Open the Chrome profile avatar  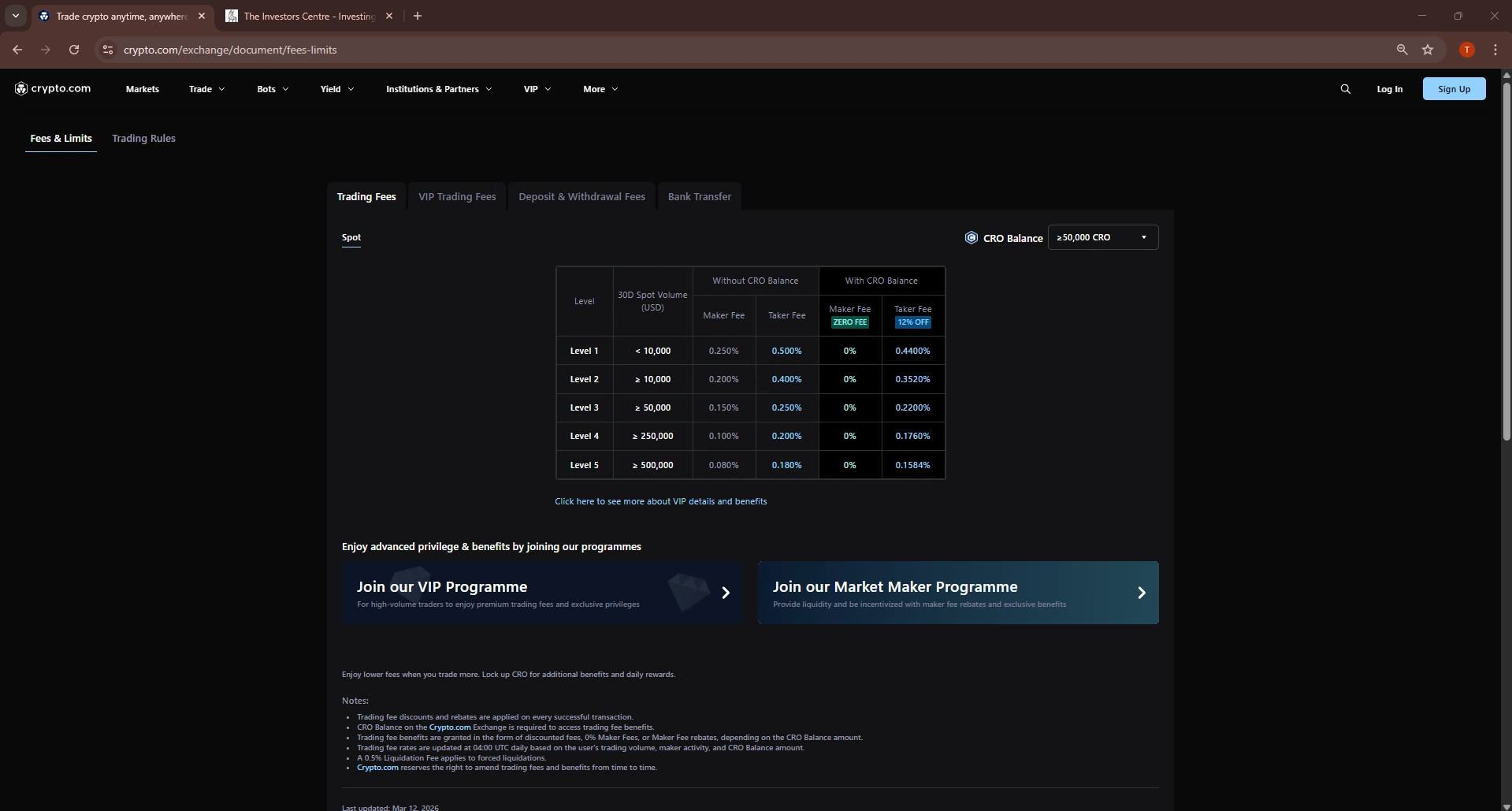pos(1466,50)
